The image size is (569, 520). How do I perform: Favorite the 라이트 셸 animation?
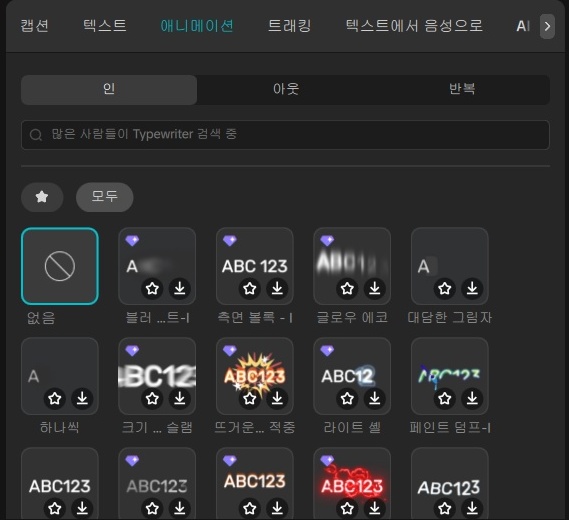tap(347, 398)
